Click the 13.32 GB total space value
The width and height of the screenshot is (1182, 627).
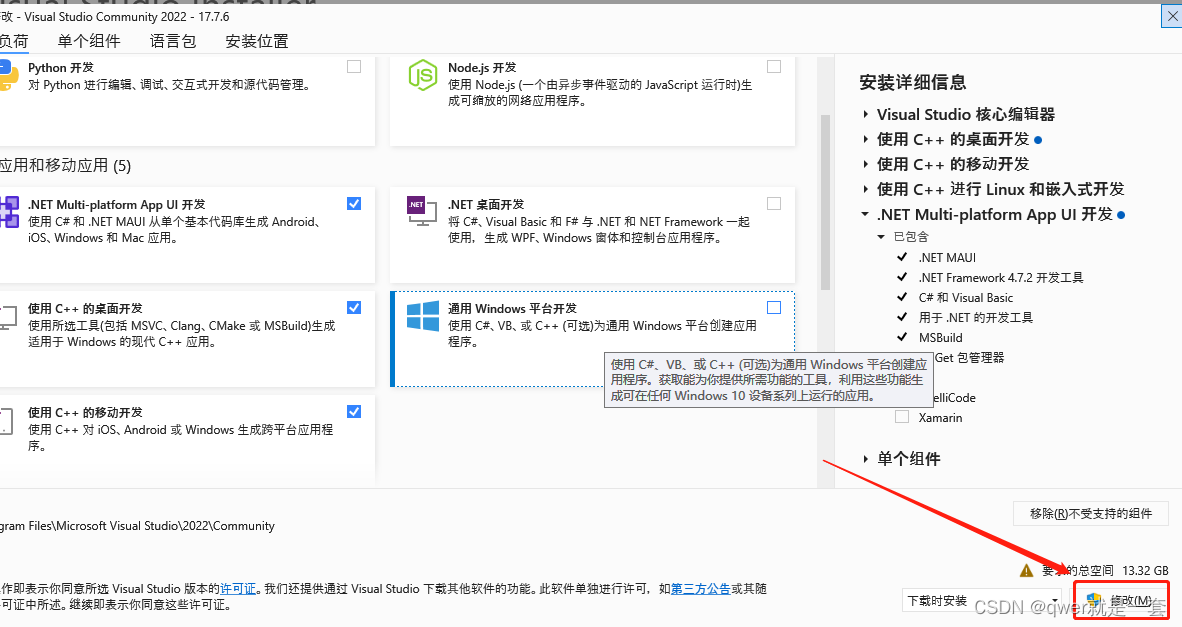tap(1145, 570)
